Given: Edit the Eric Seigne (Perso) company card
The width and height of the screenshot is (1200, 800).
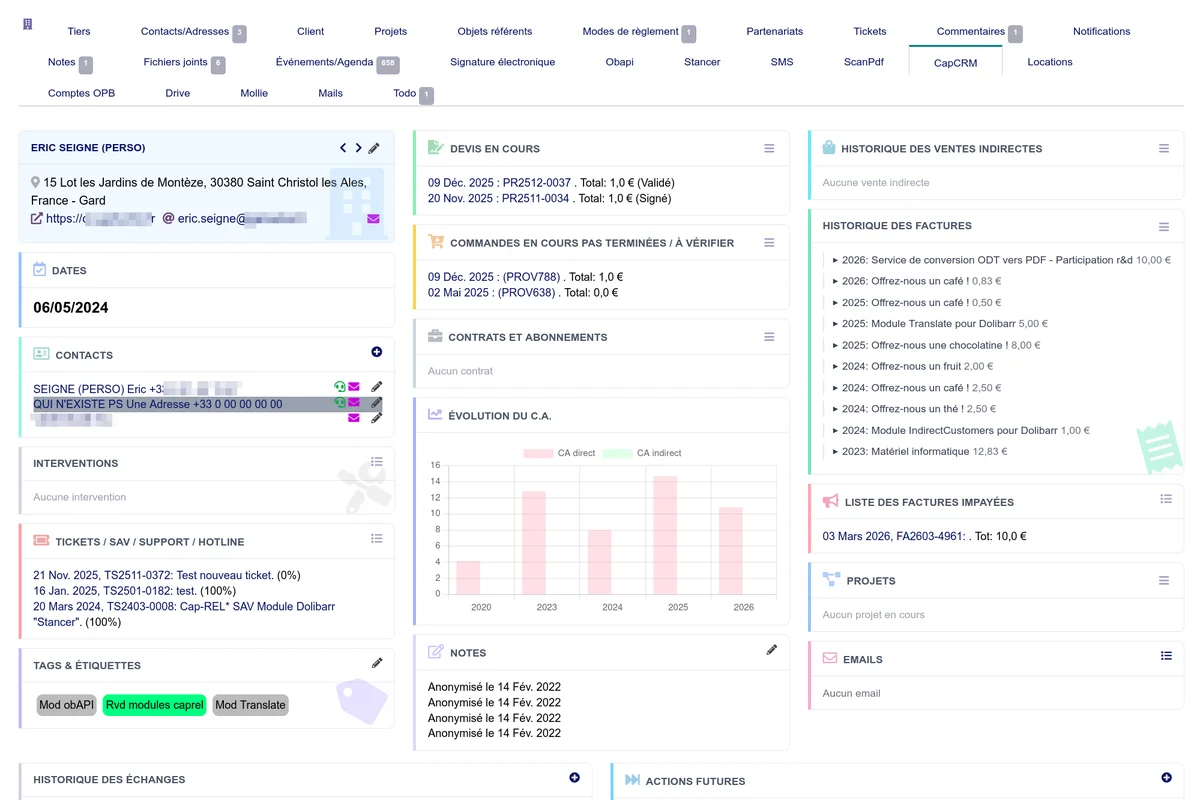Looking at the screenshot, I should click(374, 148).
